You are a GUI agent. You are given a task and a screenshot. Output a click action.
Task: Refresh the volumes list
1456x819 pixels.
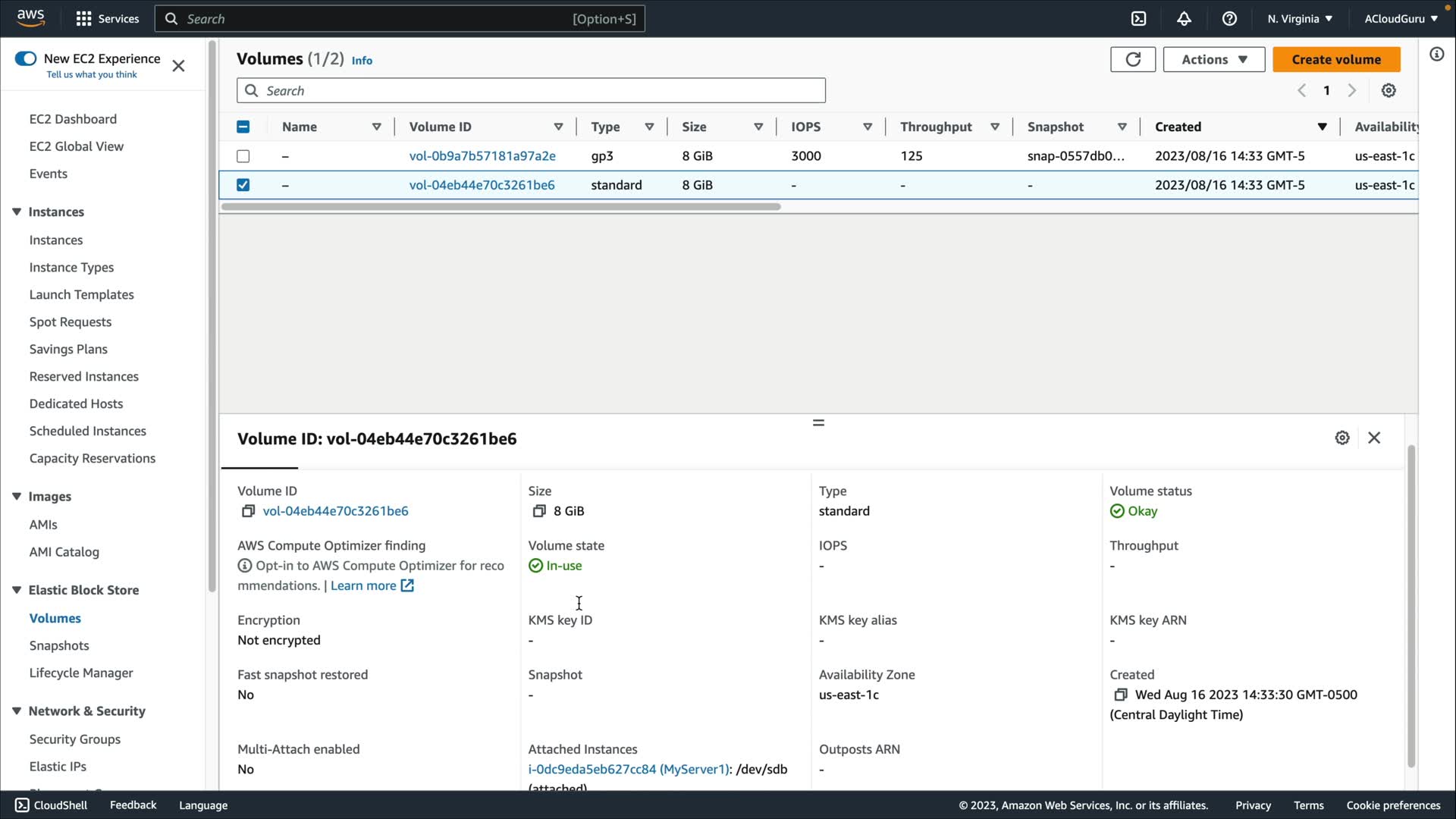tap(1132, 59)
